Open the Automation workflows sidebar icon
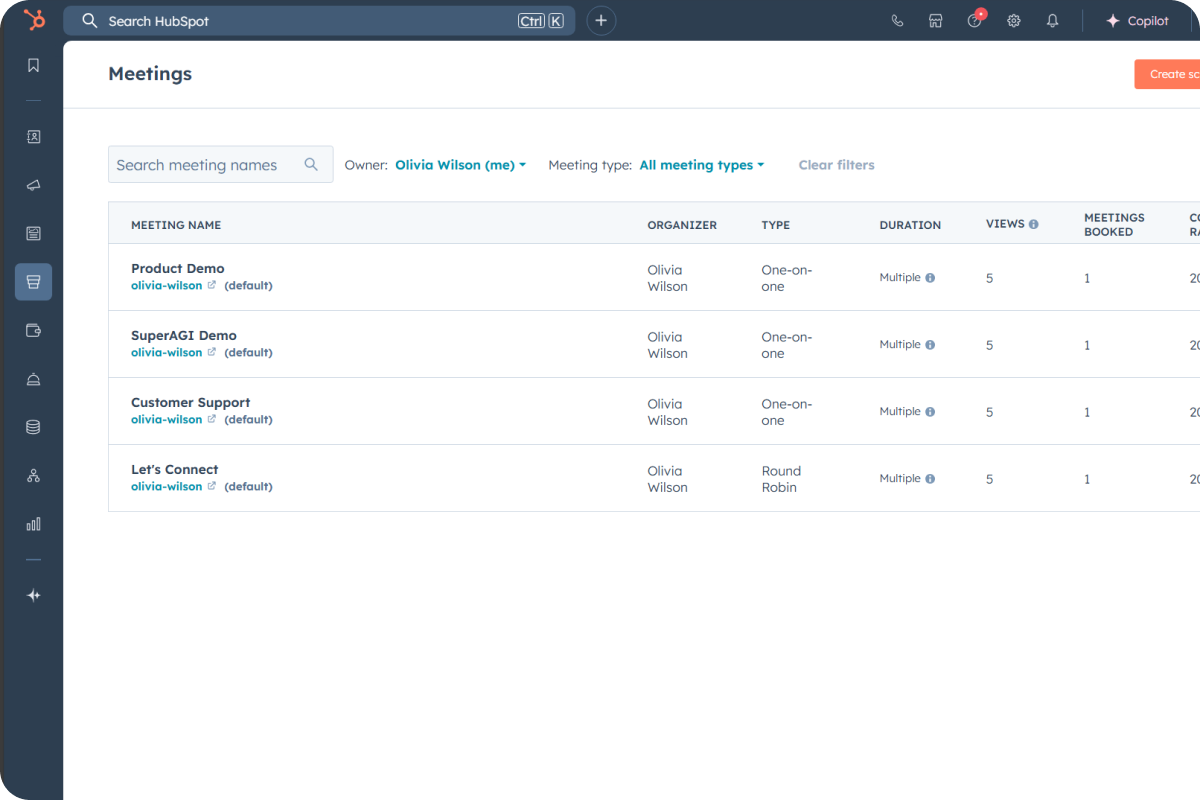 (33, 475)
